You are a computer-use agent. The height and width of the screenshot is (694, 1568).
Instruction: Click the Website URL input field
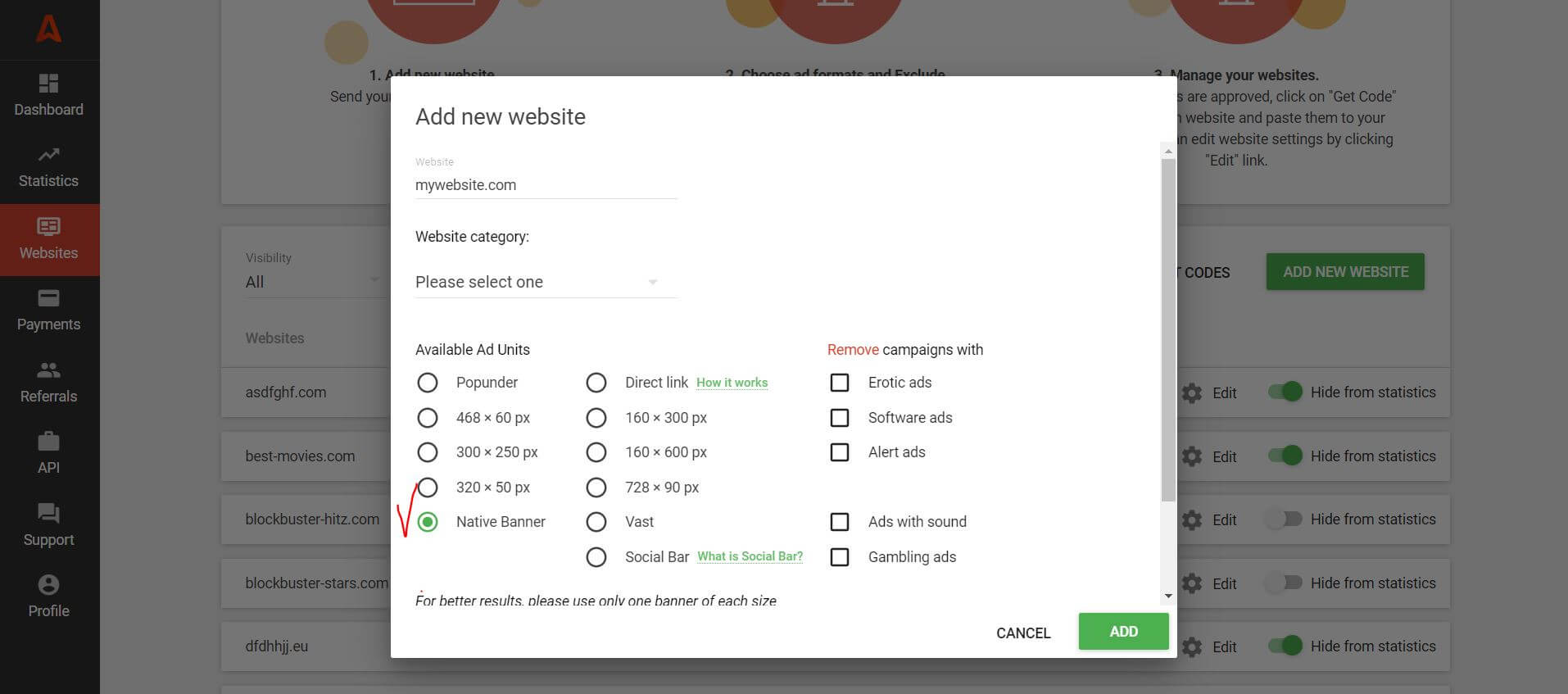546,185
